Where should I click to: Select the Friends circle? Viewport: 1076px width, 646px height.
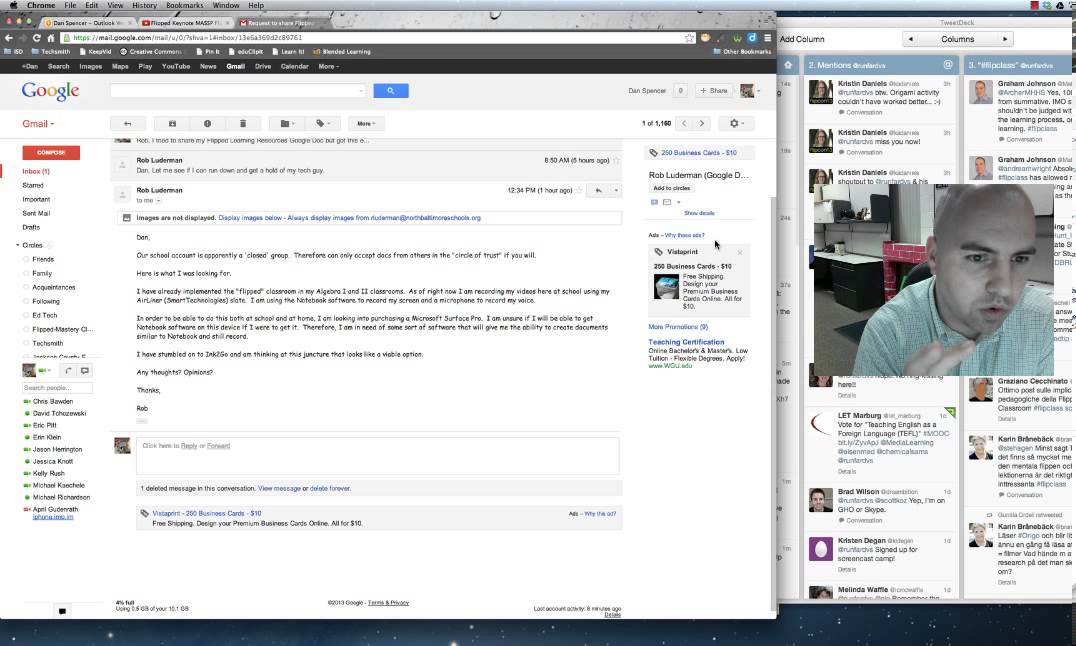coord(43,259)
